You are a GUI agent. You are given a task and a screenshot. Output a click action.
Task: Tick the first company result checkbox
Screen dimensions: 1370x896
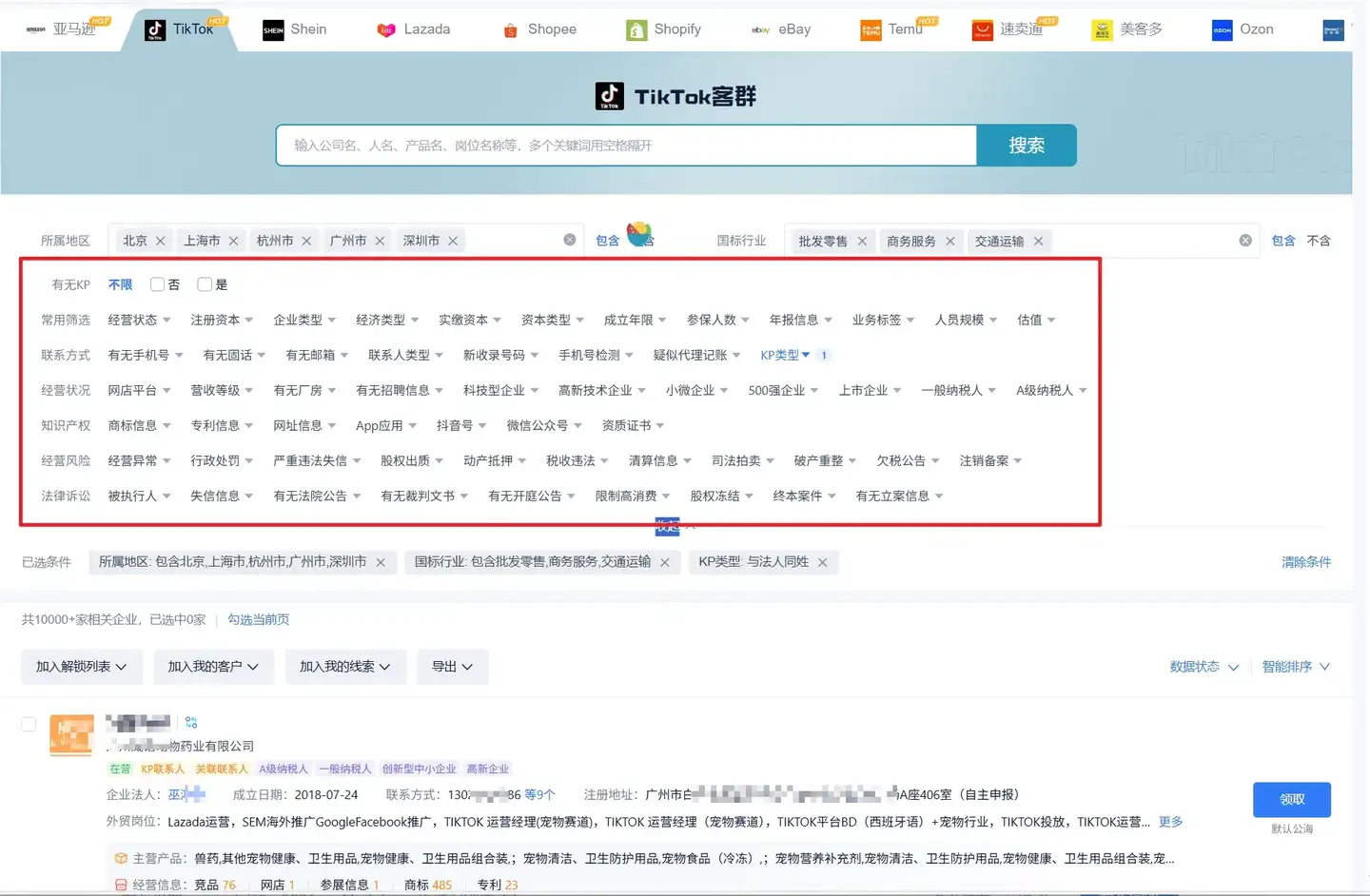29,725
